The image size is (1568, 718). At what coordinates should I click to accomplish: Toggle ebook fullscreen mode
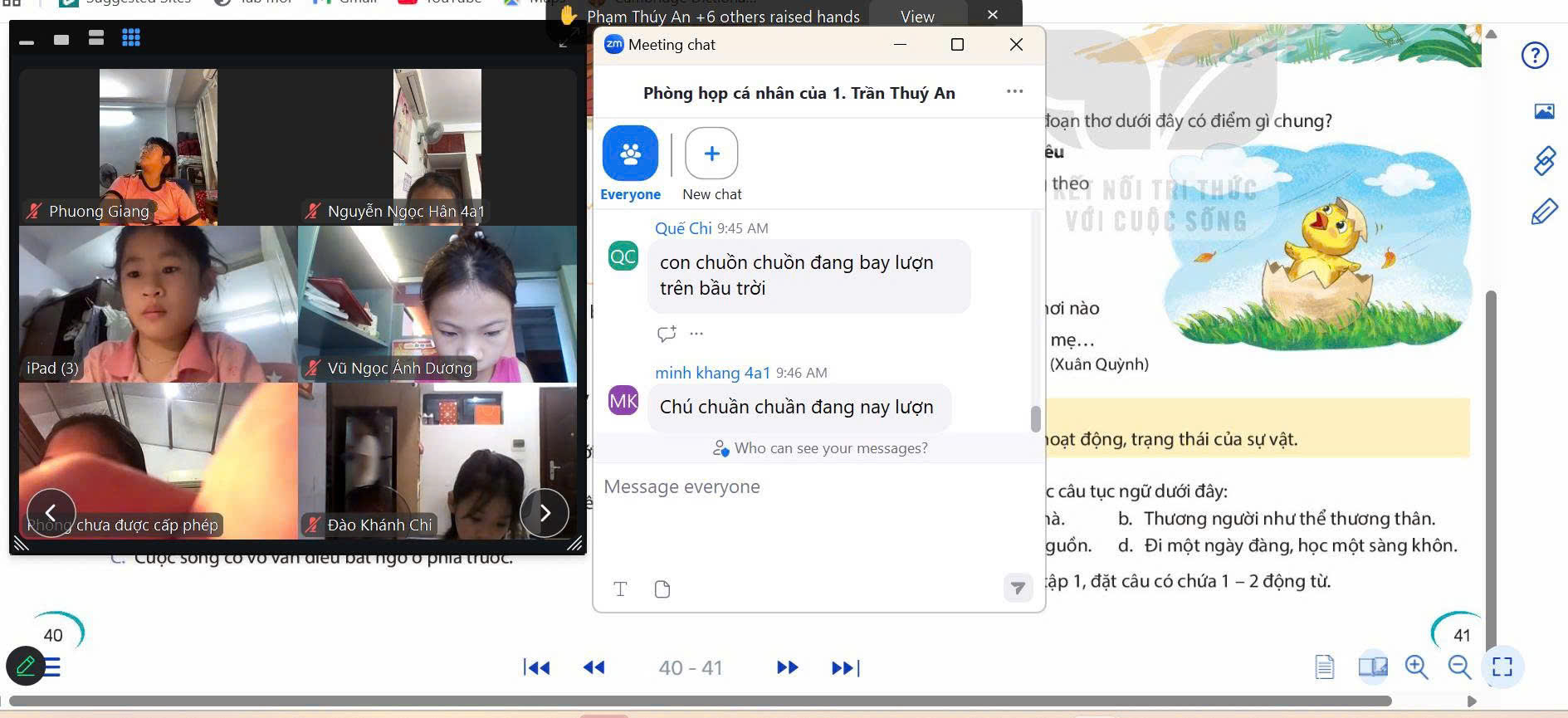click(x=1502, y=667)
